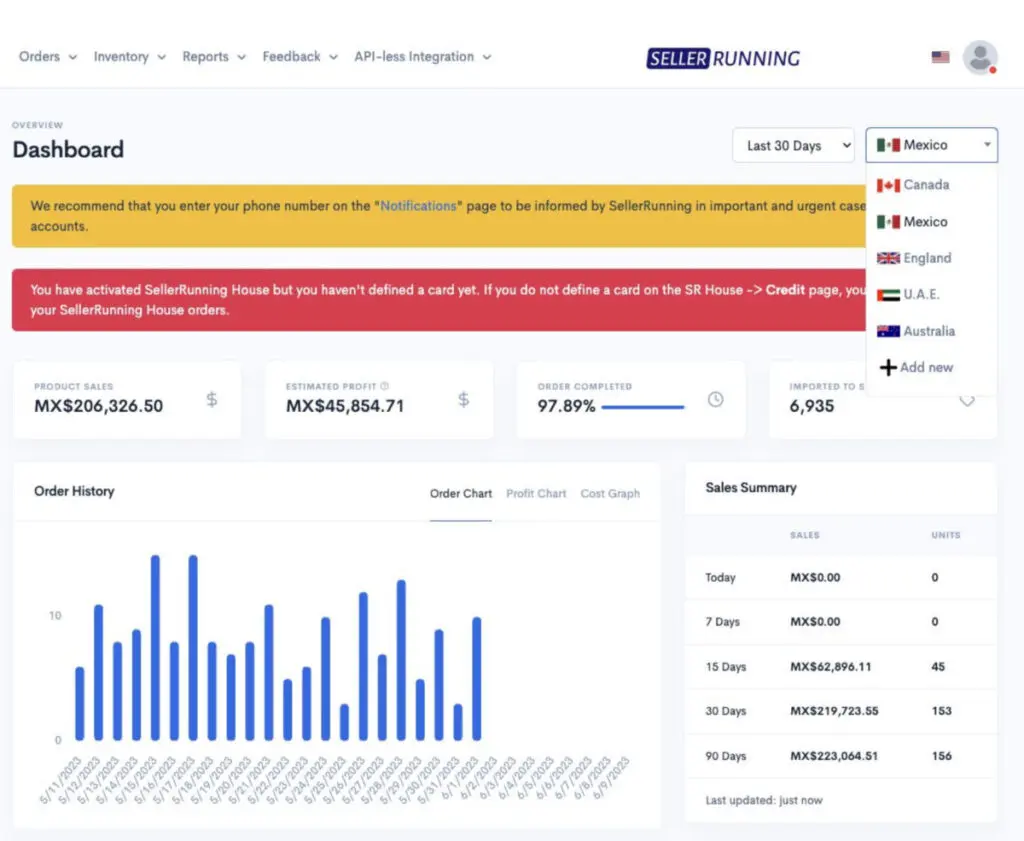Click the SellerRunning logo
The width and height of the screenshot is (1024, 841).
[x=723, y=58]
